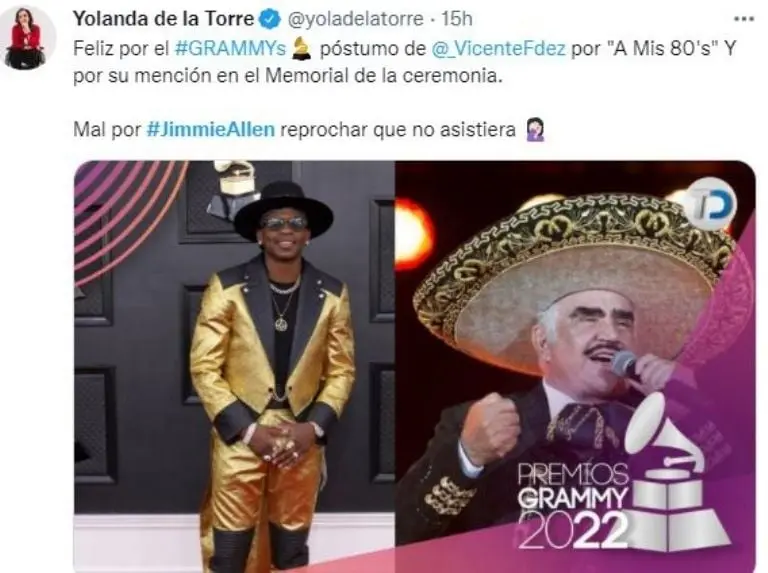
Task: Click the tweet text mentioning Memorial de la ceremonia
Action: pos(288,76)
